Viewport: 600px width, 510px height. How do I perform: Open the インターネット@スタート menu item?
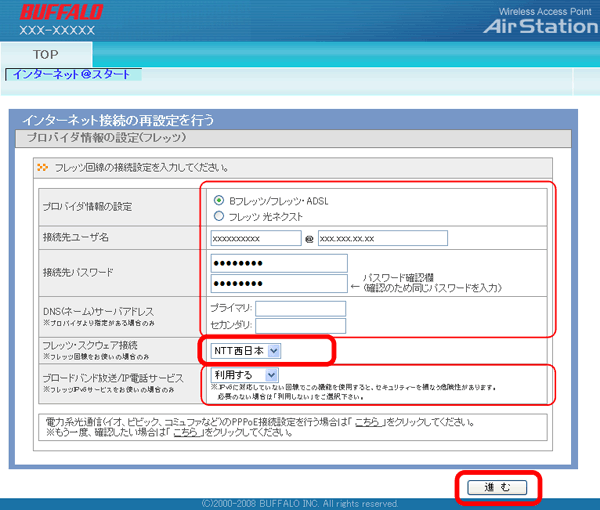(72, 74)
